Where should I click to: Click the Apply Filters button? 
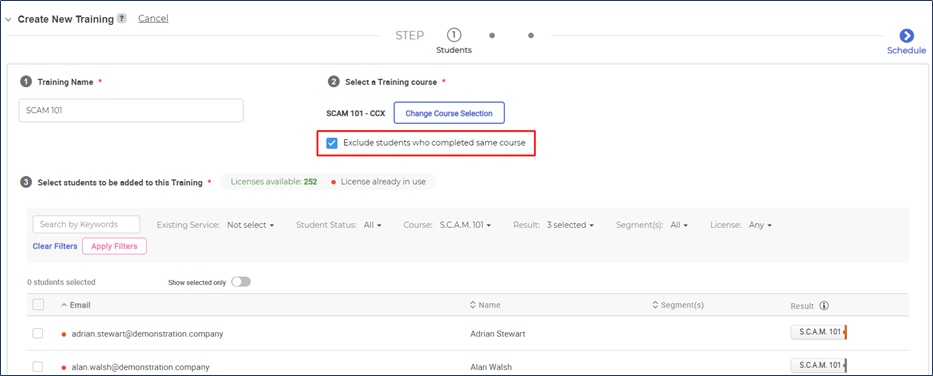(x=114, y=246)
